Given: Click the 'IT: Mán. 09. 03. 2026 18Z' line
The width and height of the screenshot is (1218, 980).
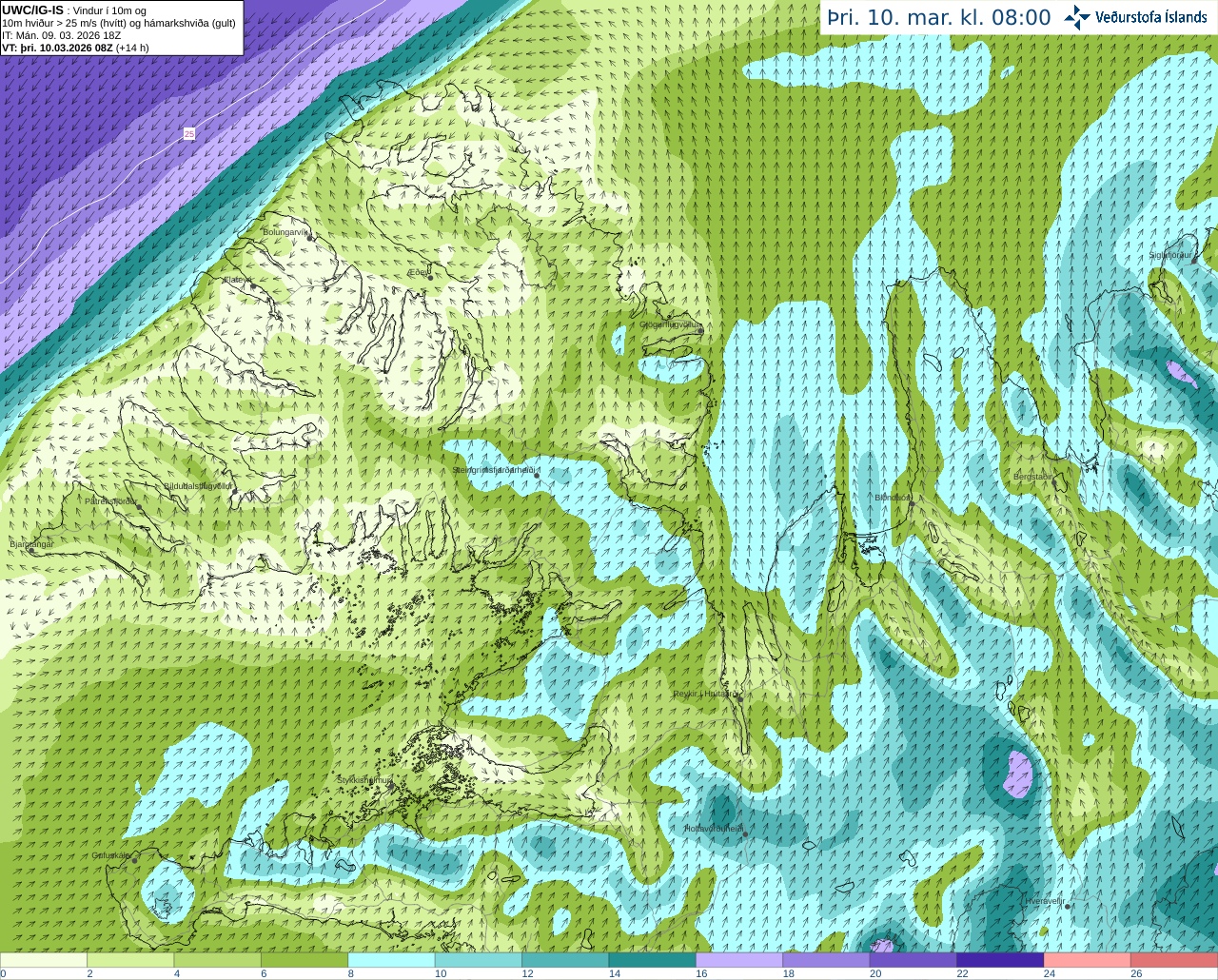Looking at the screenshot, I should click(x=61, y=35).
